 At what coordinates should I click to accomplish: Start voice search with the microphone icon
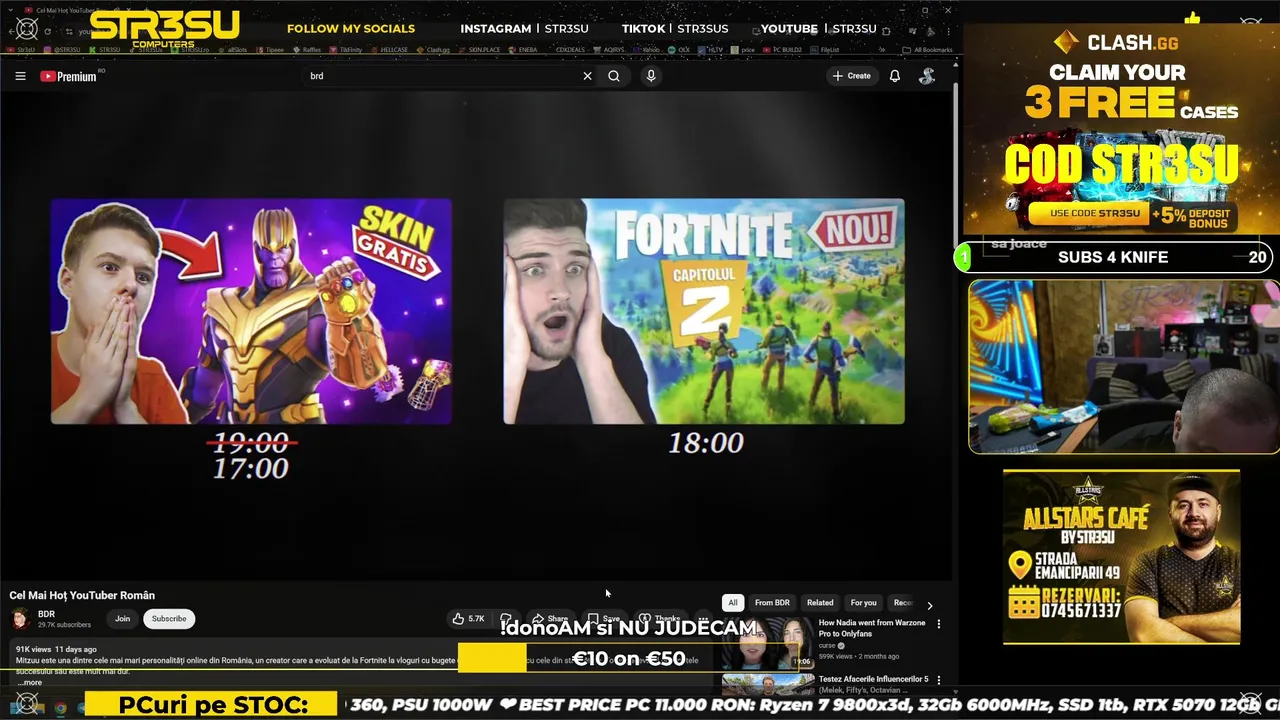point(651,76)
